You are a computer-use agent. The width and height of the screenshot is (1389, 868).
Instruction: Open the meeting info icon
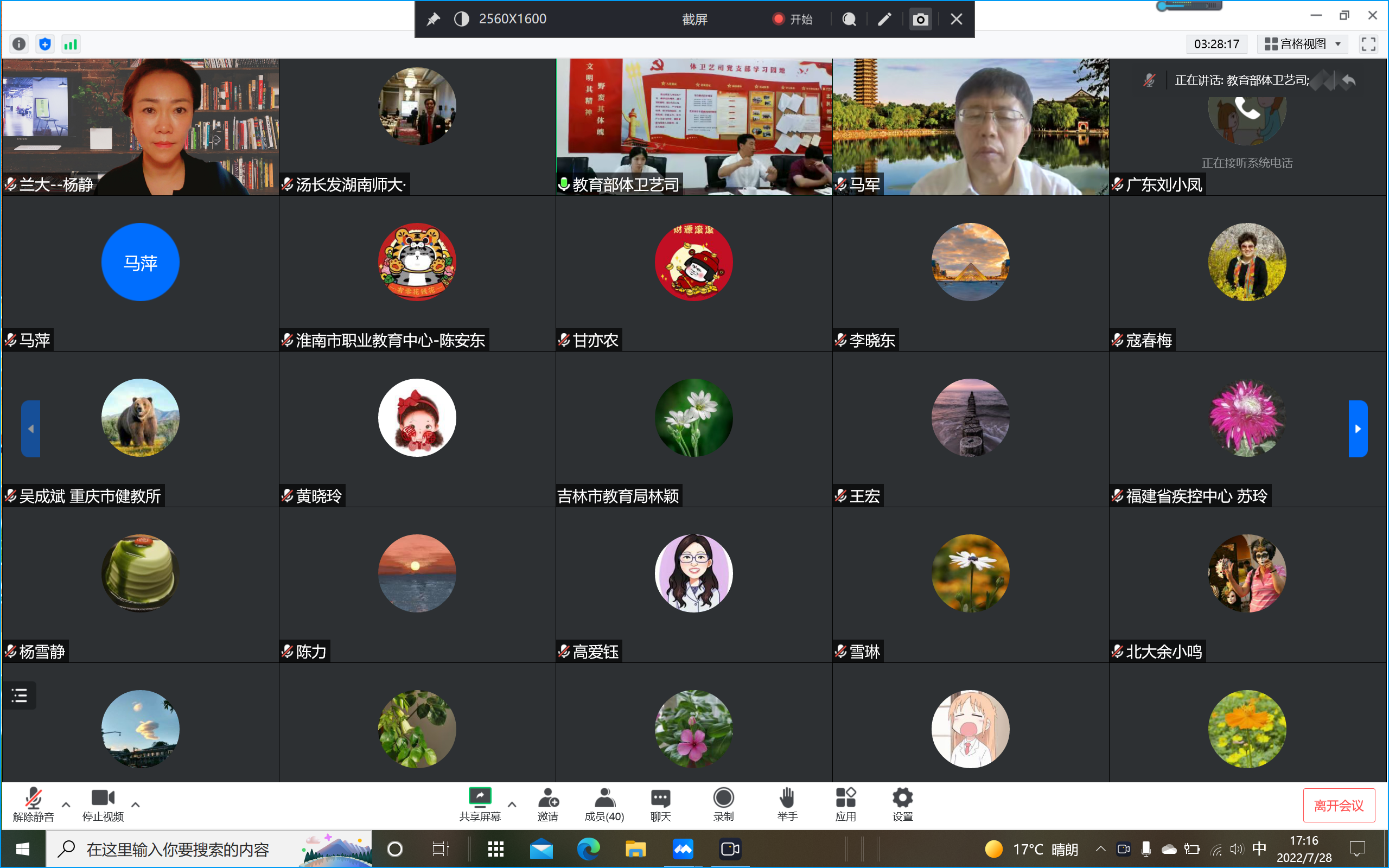[x=19, y=44]
